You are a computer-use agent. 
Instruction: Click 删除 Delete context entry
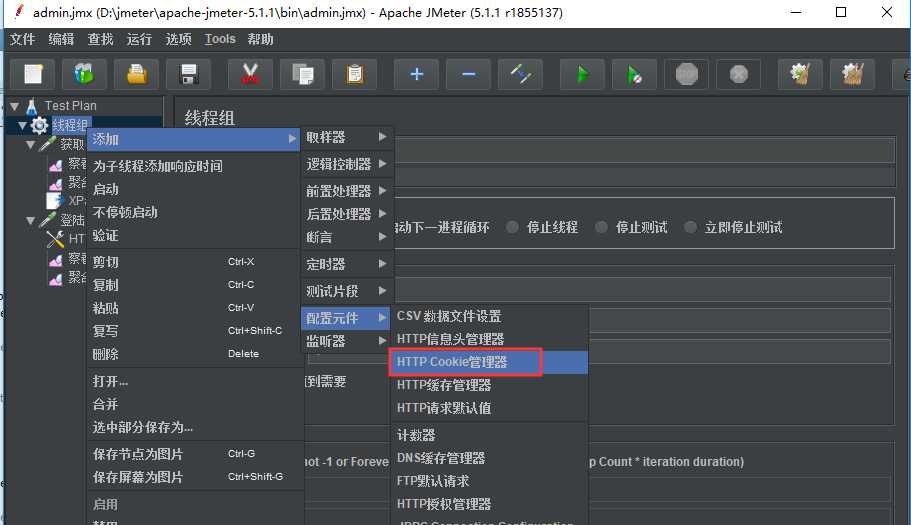click(194, 354)
